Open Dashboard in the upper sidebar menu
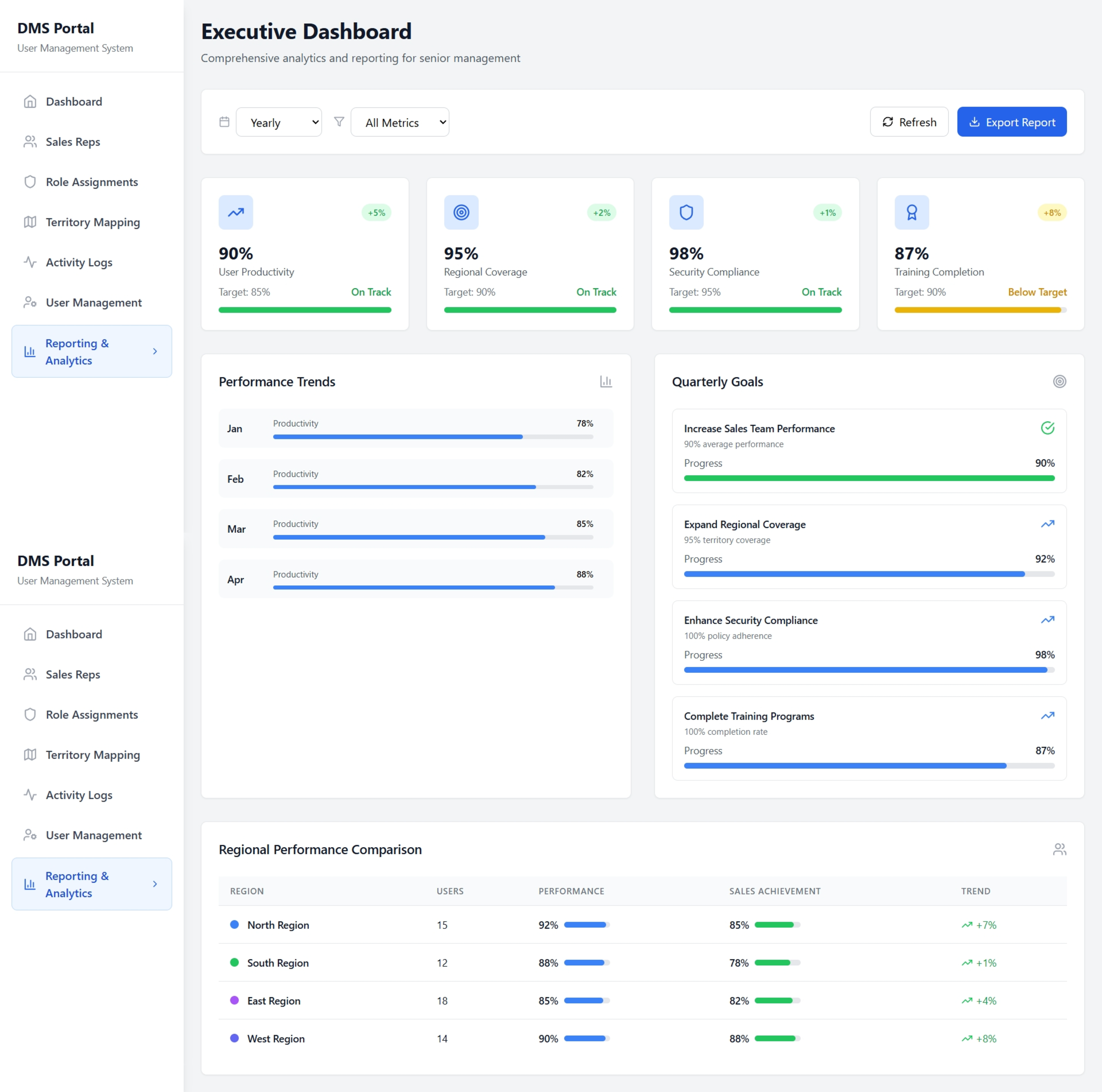1102x1092 pixels. coord(92,101)
